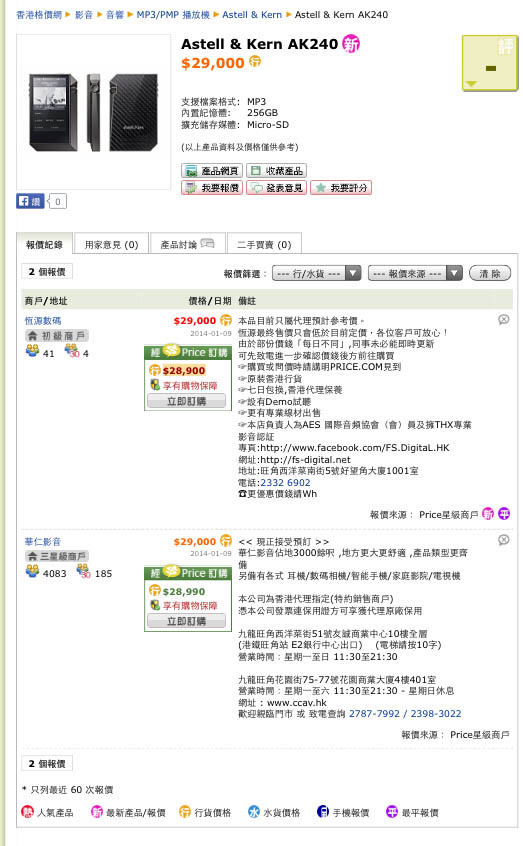
Task: Click 華仁影音 30-day rating icon with 185
Action: pos(84,571)
